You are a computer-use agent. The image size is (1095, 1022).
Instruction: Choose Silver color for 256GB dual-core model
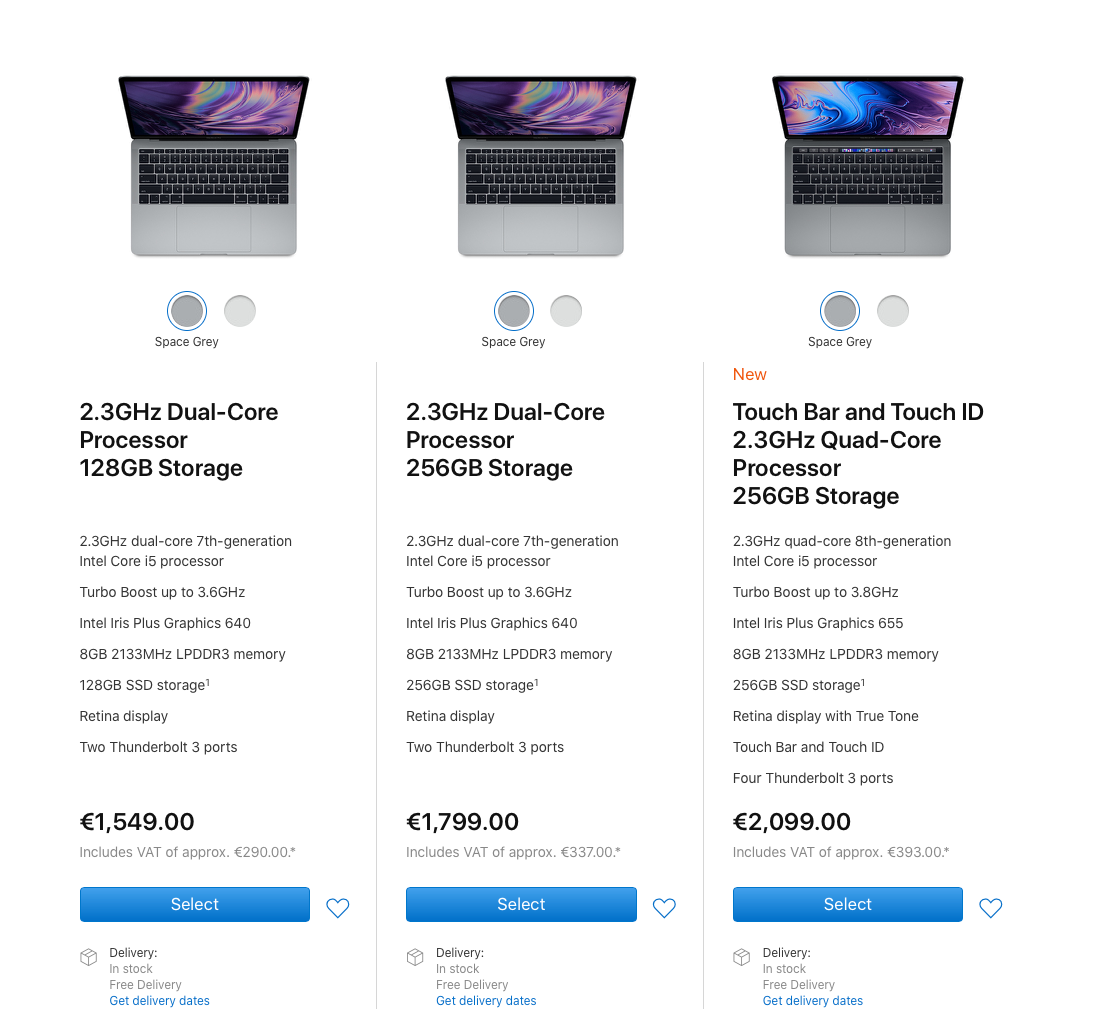coord(566,311)
